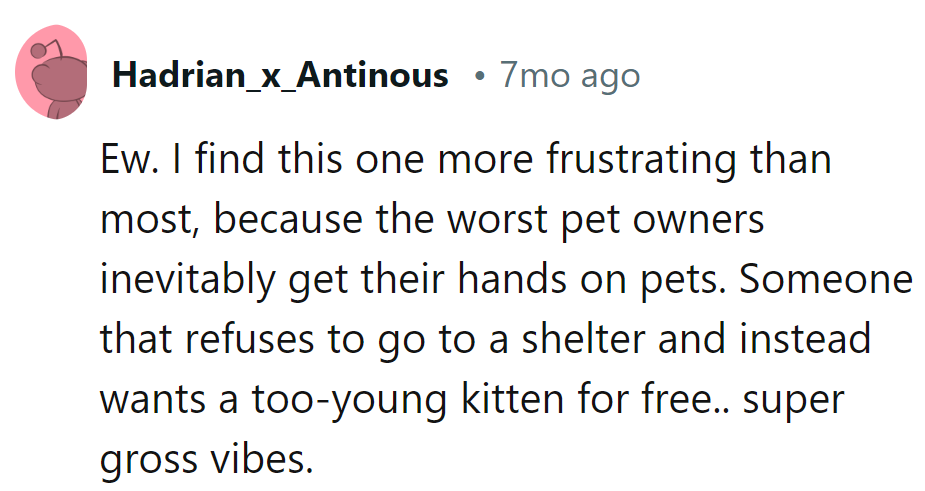Click the word 'inevitably' in the comment
This screenshot has width=925, height=491.
click(187, 280)
